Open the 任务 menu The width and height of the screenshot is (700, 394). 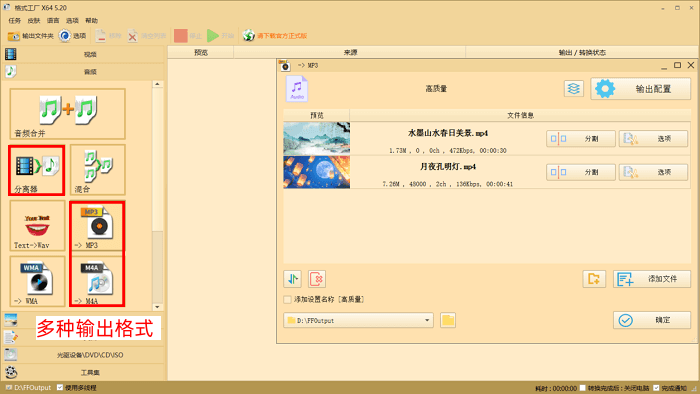pos(14,21)
